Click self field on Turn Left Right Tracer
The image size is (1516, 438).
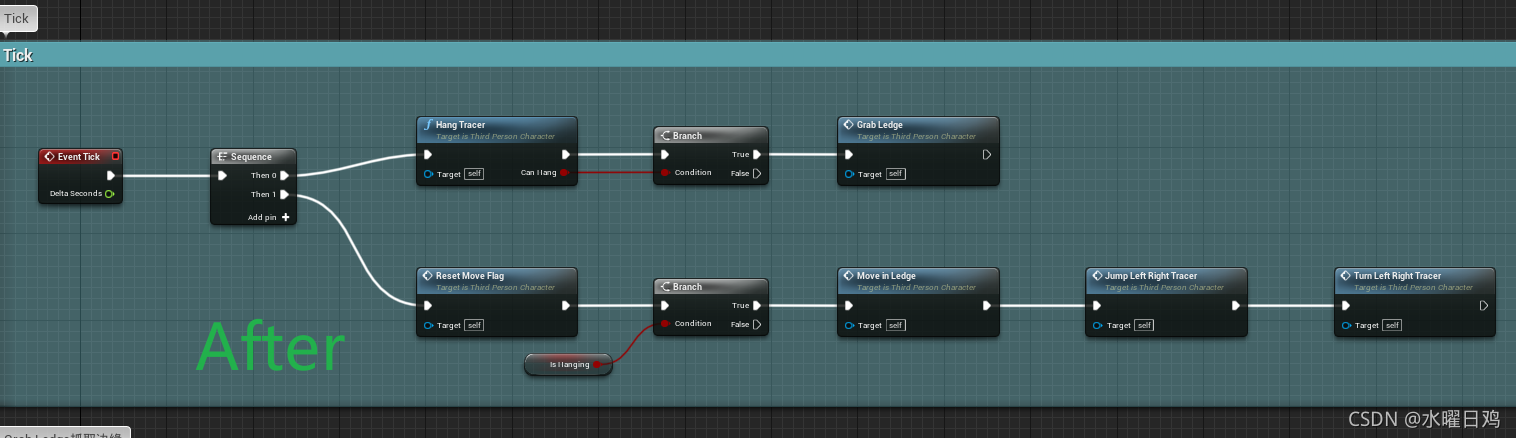coord(1392,325)
